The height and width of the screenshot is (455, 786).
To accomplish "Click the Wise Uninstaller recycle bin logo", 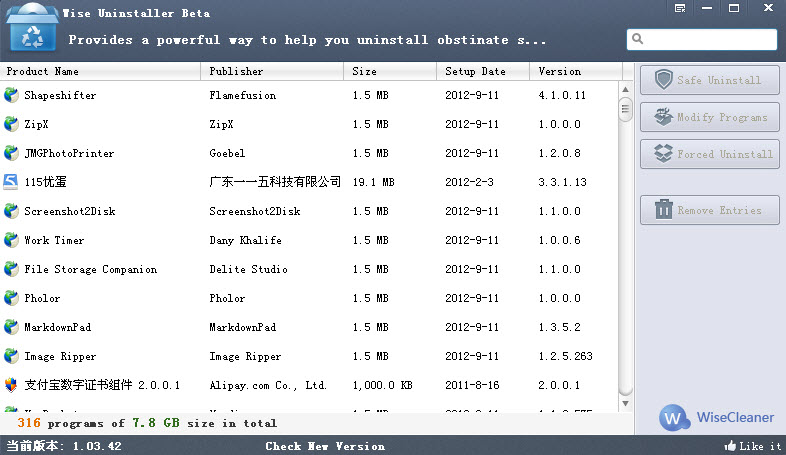I will click(x=32, y=29).
